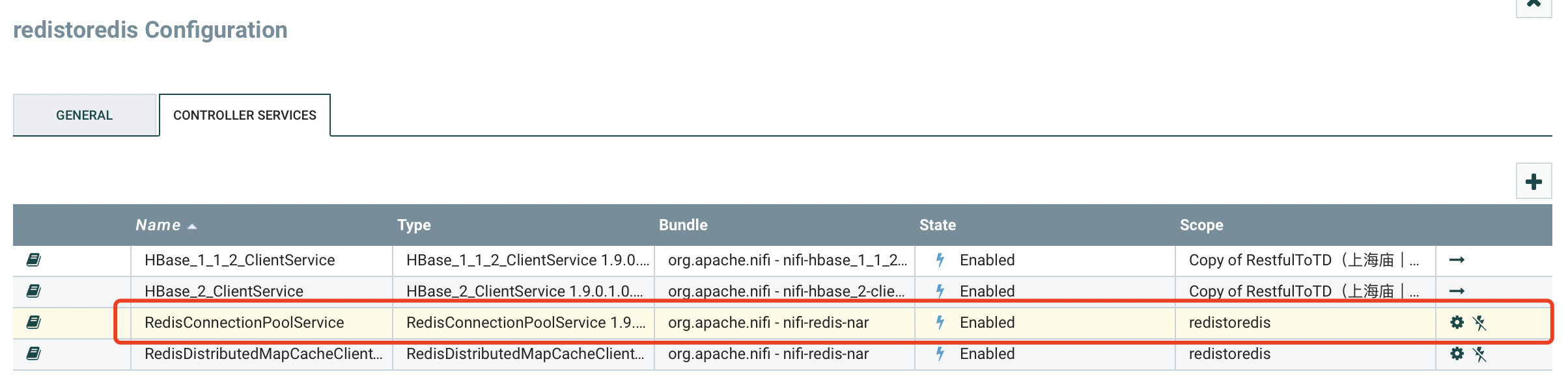Image resolution: width=1568 pixels, height=385 pixels.
Task: Sort services by Bundle column header
Action: click(x=683, y=225)
